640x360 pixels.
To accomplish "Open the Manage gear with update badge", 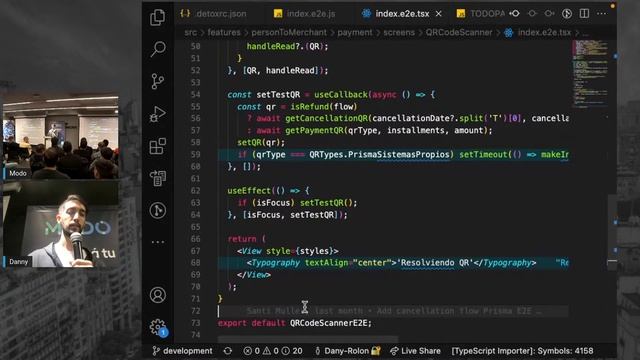I will [x=158, y=327].
